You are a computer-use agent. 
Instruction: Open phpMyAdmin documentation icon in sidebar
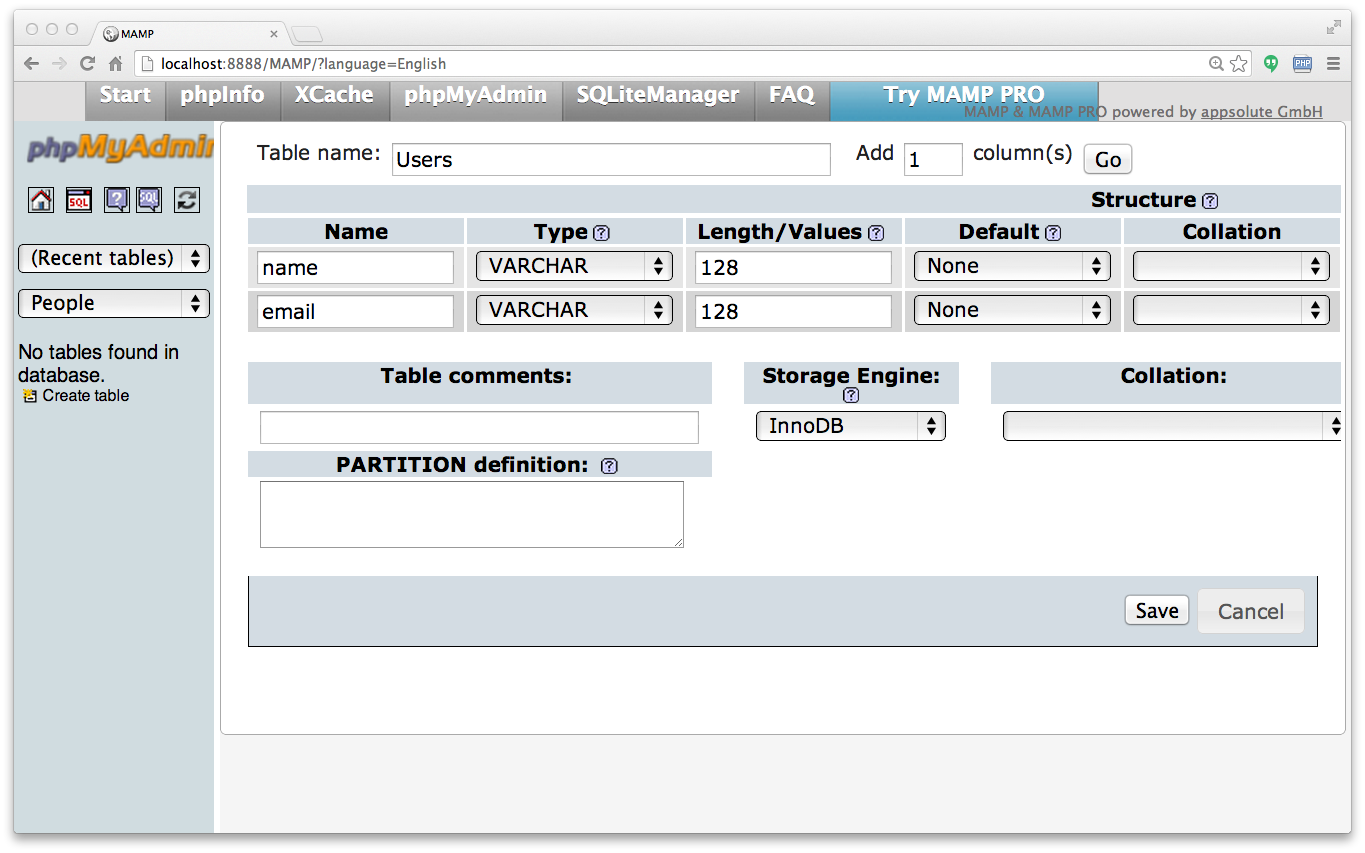pyautogui.click(x=117, y=200)
